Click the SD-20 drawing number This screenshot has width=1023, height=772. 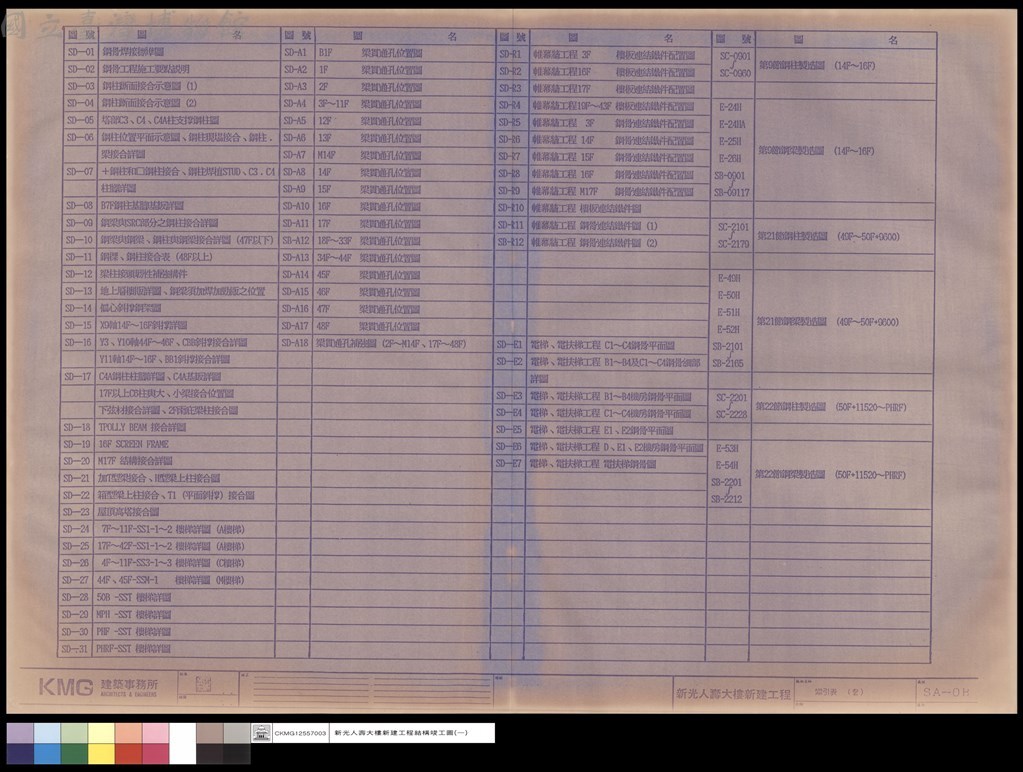(76, 461)
